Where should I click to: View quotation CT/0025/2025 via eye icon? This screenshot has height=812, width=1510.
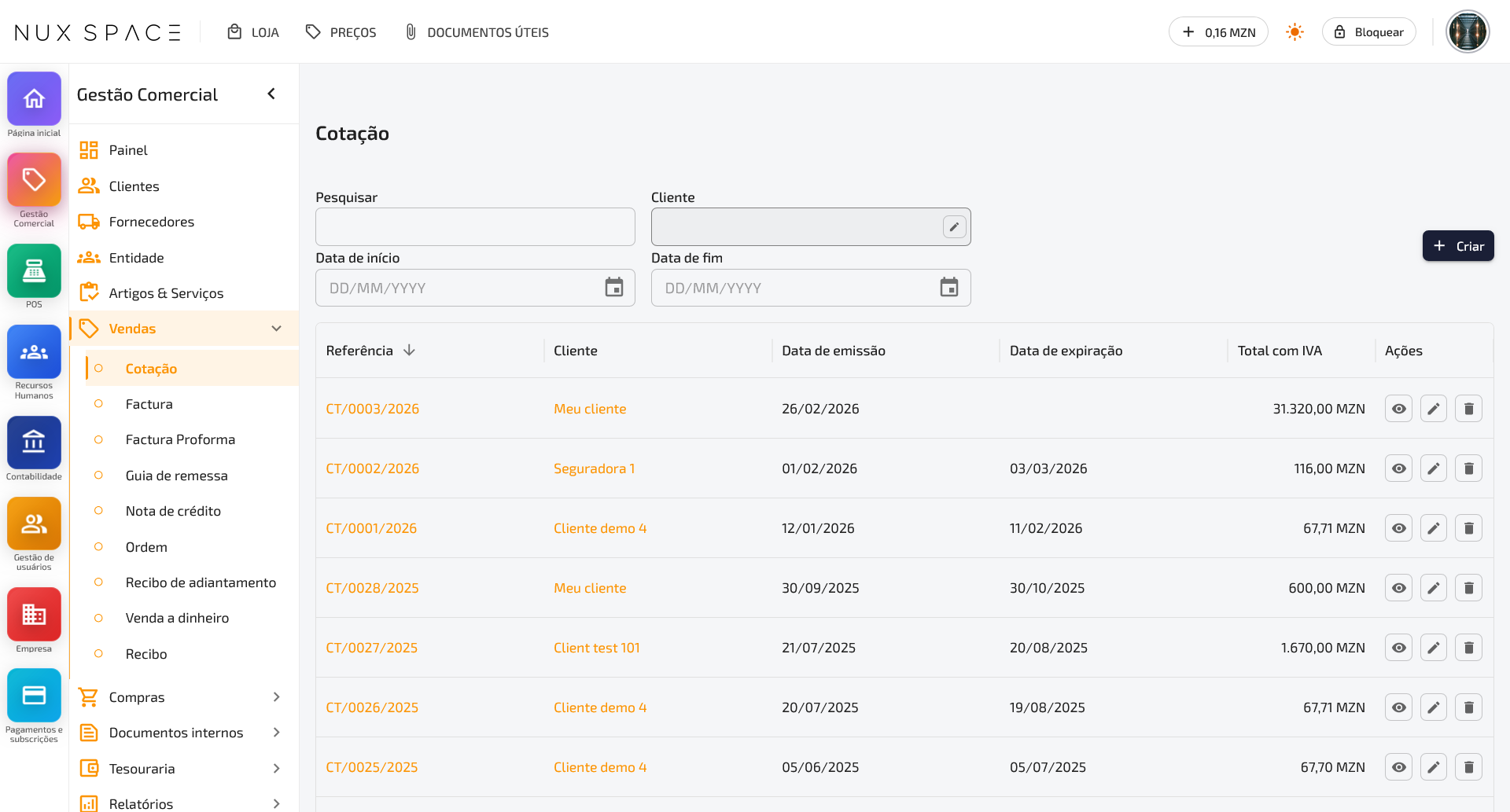coord(1398,767)
